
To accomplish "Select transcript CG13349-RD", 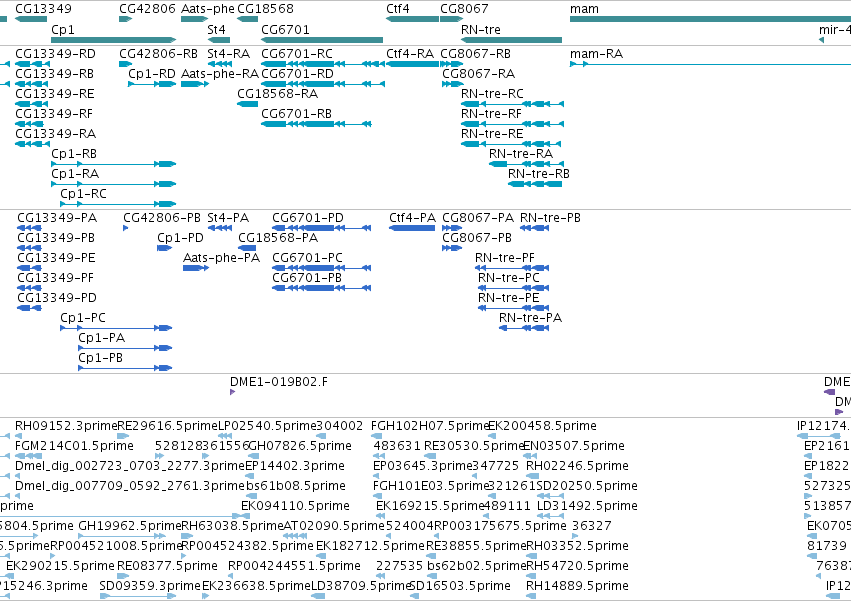I will (x=55, y=54).
